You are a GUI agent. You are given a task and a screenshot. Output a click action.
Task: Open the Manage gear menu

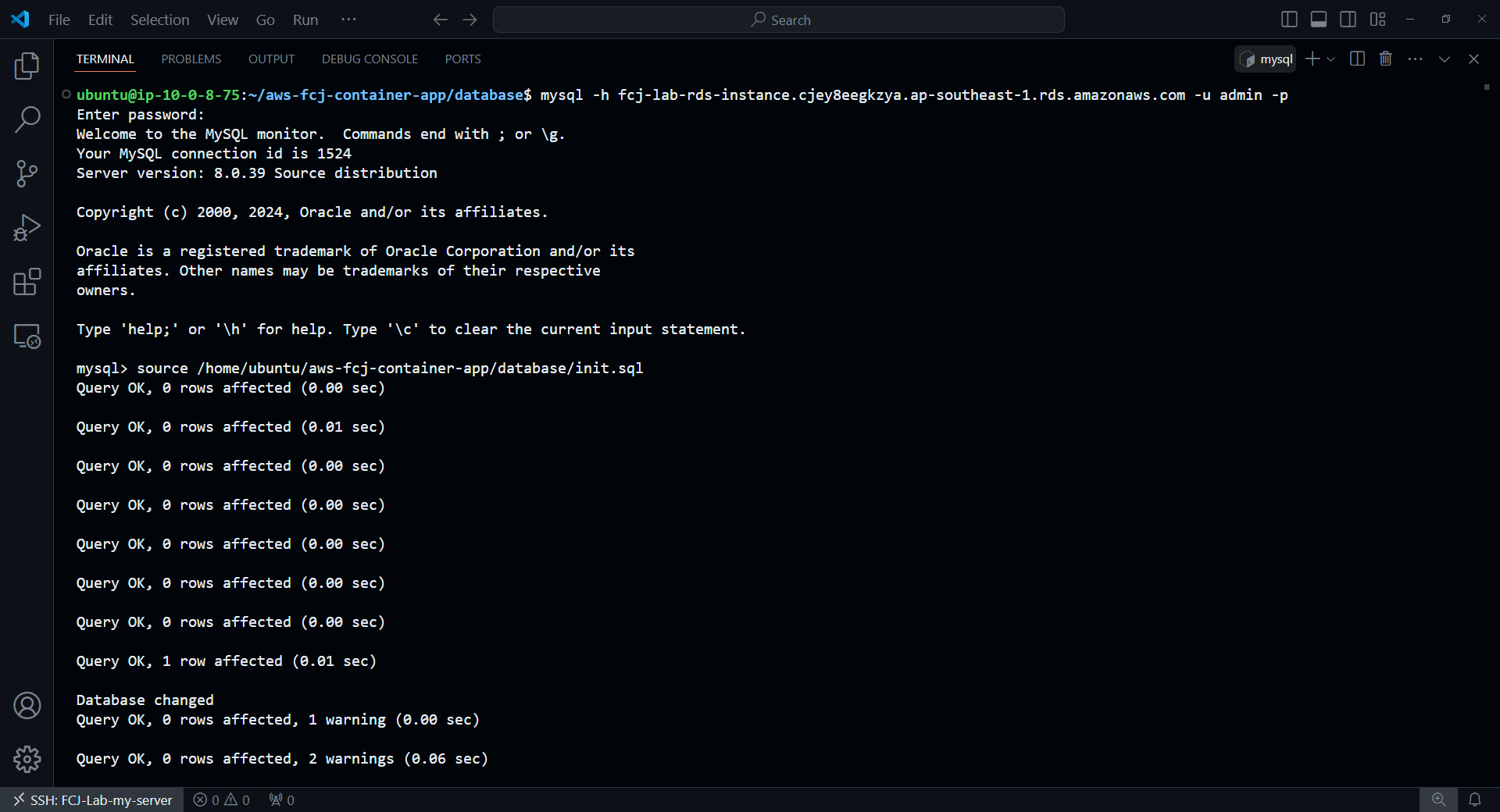coord(27,759)
